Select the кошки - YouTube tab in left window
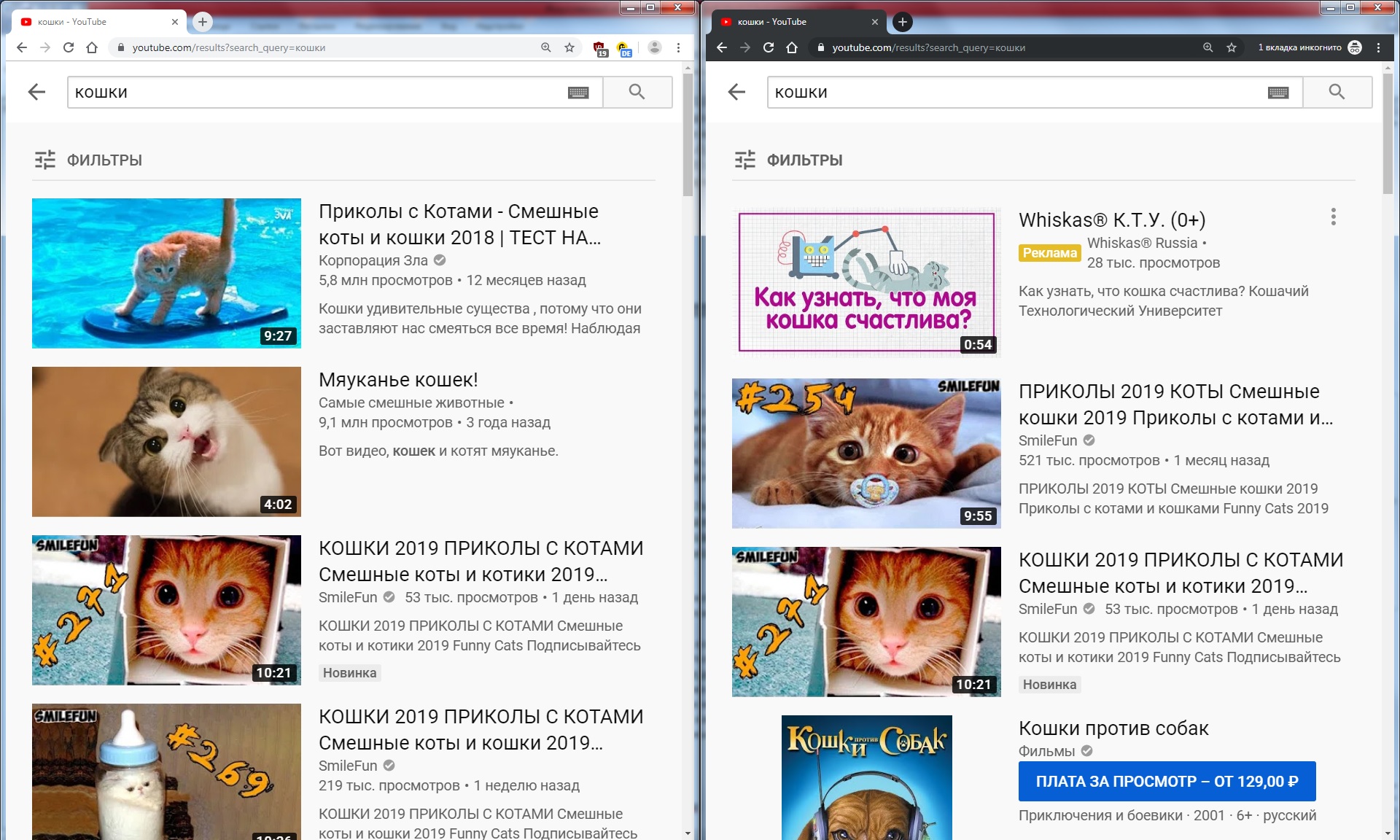This screenshot has height=840, width=1400. (x=95, y=22)
